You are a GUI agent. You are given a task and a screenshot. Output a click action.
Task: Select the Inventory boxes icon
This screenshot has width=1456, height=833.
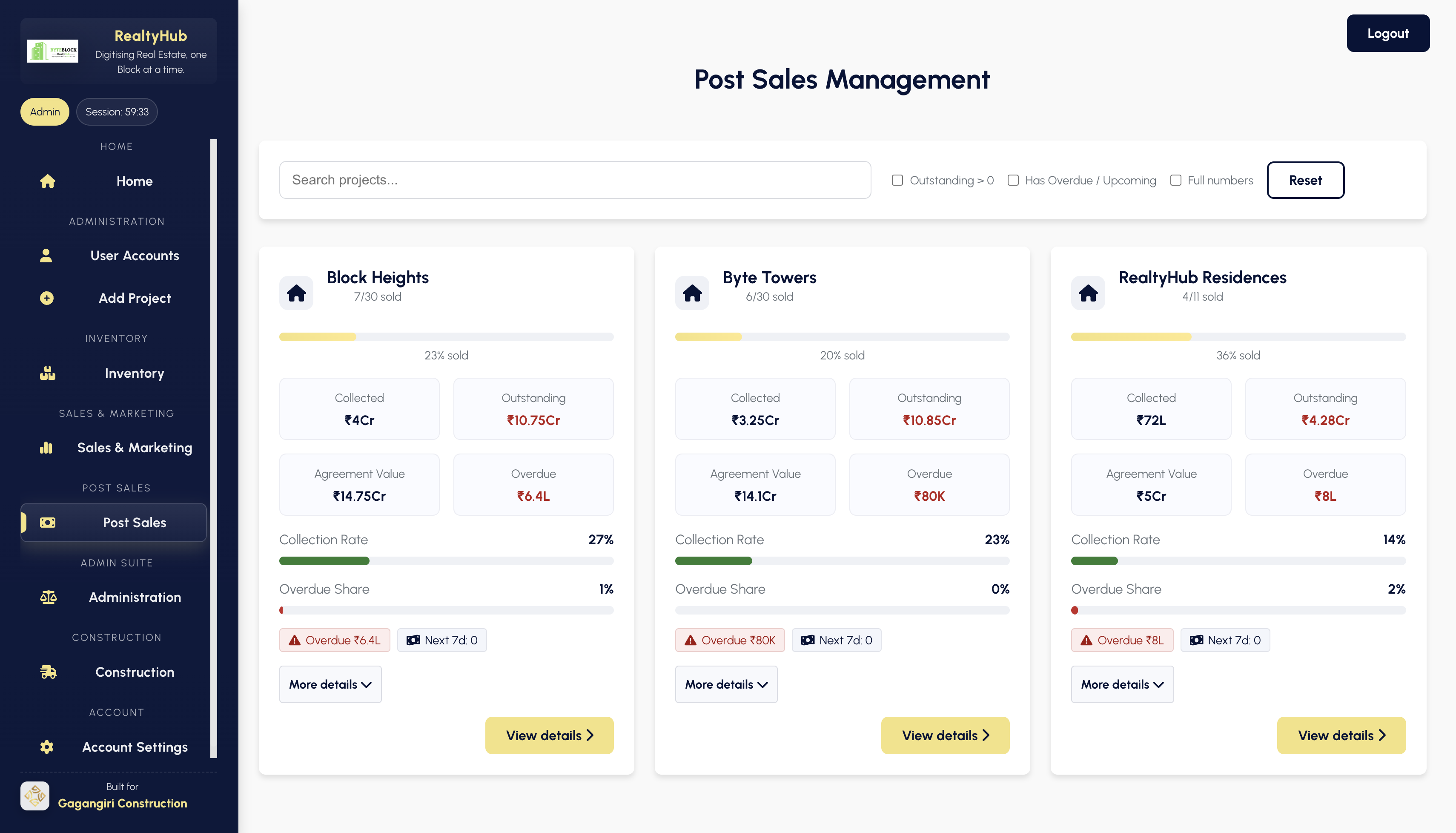[x=47, y=373]
